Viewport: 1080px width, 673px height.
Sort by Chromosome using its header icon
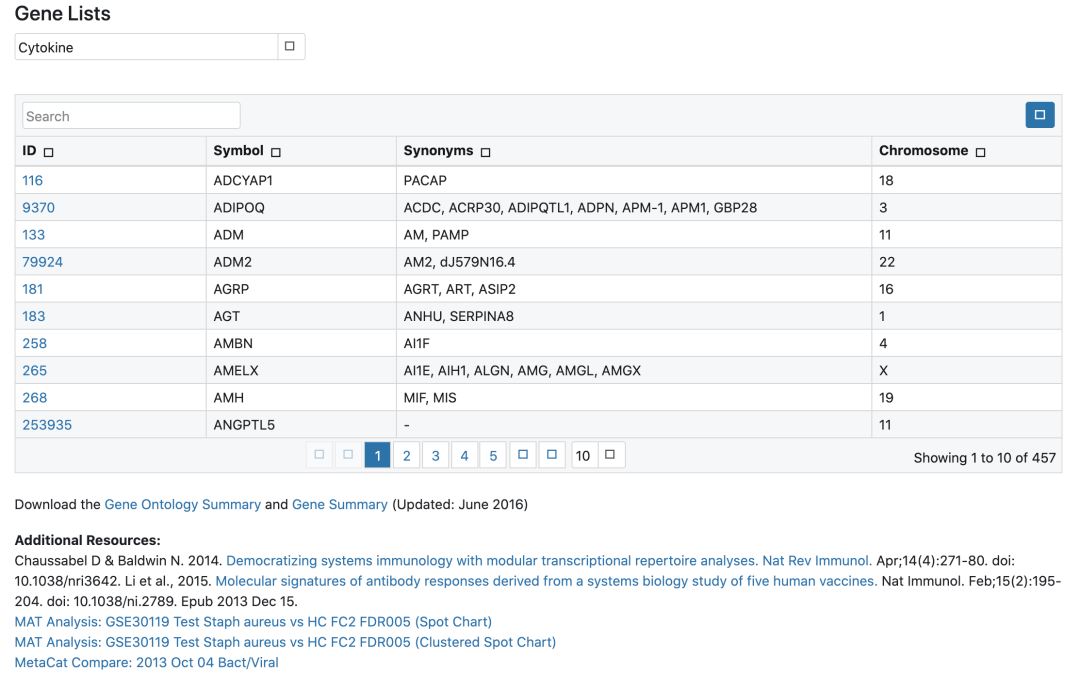coord(980,152)
